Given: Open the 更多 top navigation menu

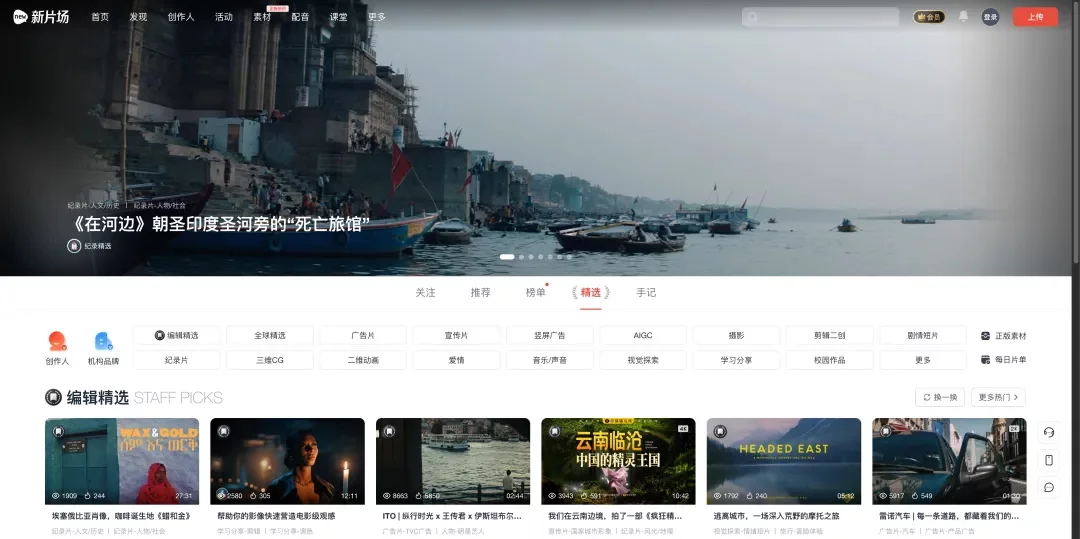Looking at the screenshot, I should click(377, 17).
